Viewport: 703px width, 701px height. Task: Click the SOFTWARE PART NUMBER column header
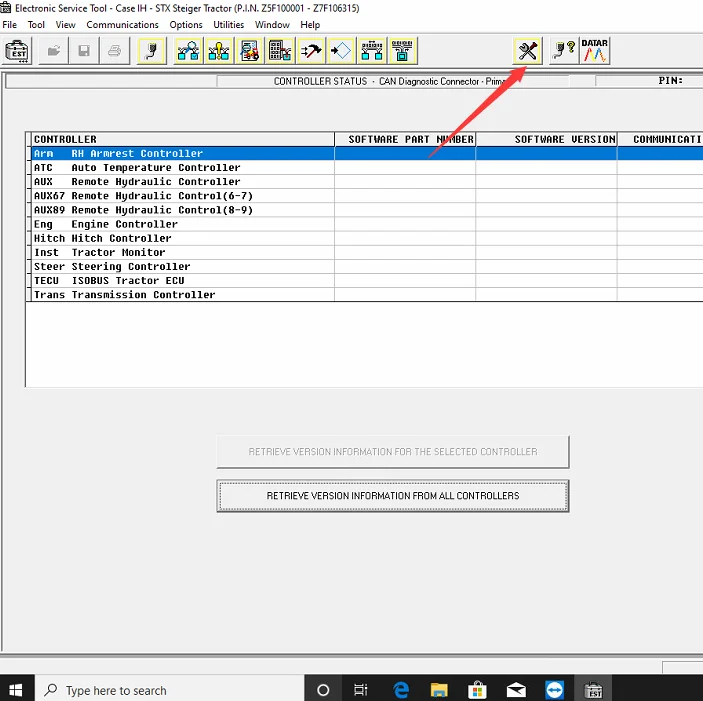coord(405,139)
